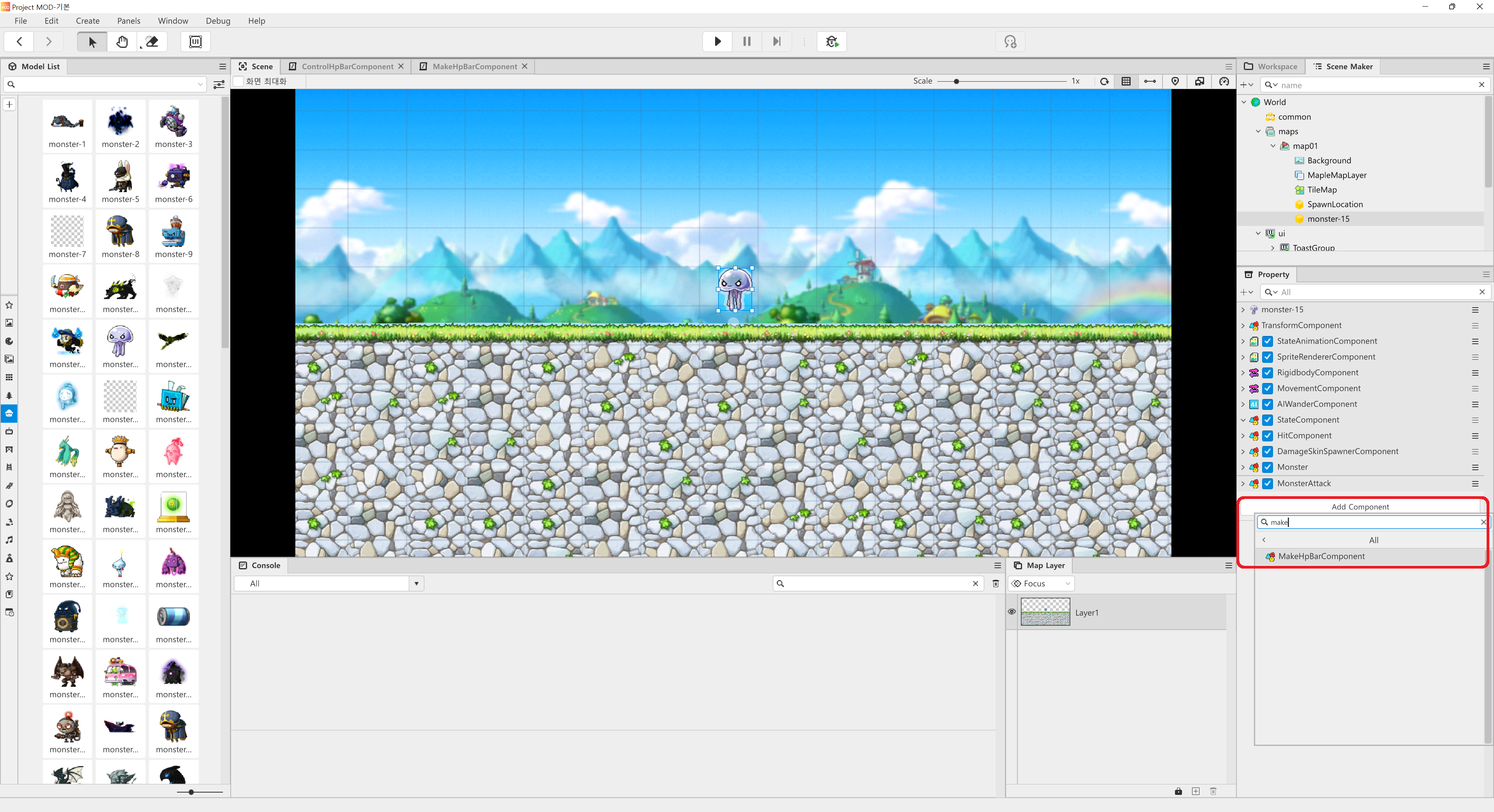Delete the map layer with trash icon

point(1213,791)
